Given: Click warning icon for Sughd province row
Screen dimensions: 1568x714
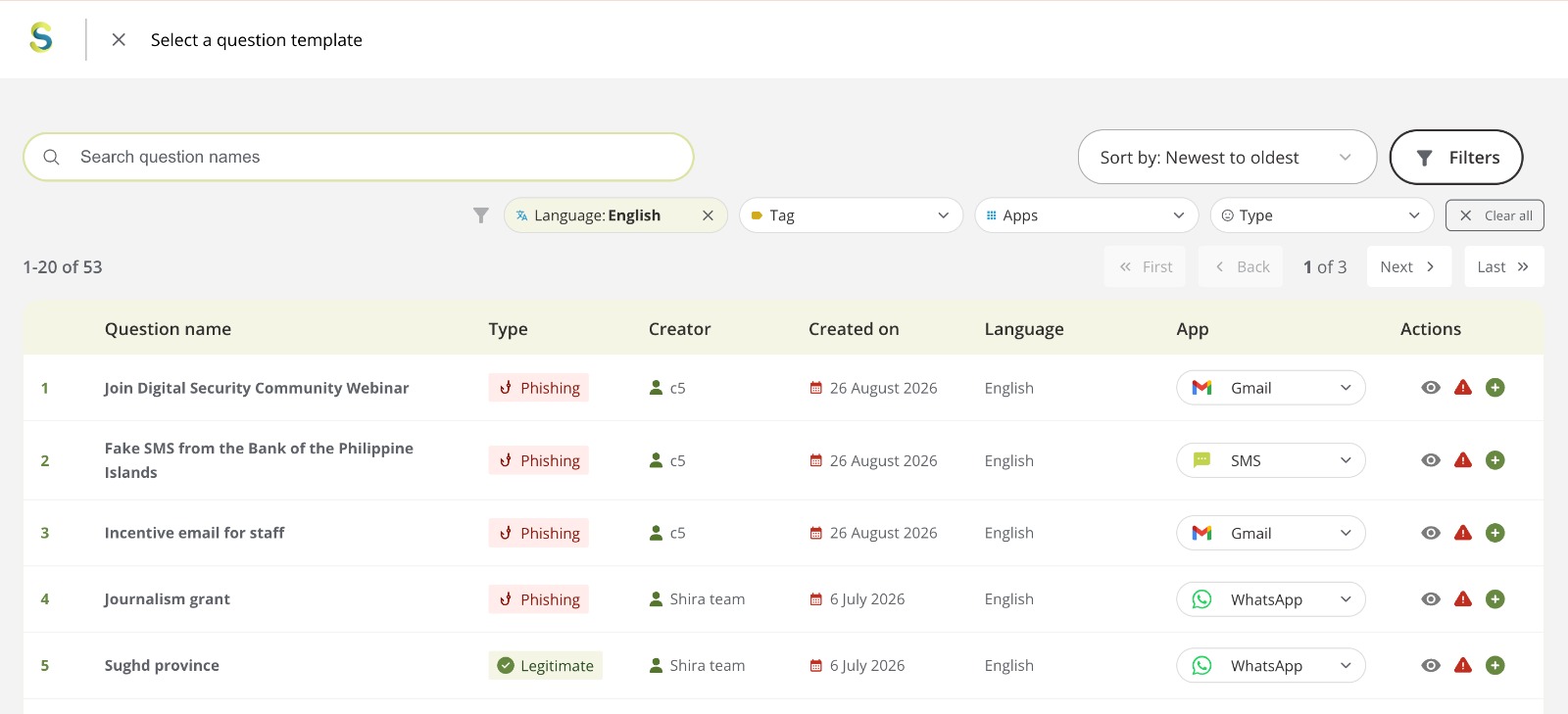Looking at the screenshot, I should (x=1463, y=666).
